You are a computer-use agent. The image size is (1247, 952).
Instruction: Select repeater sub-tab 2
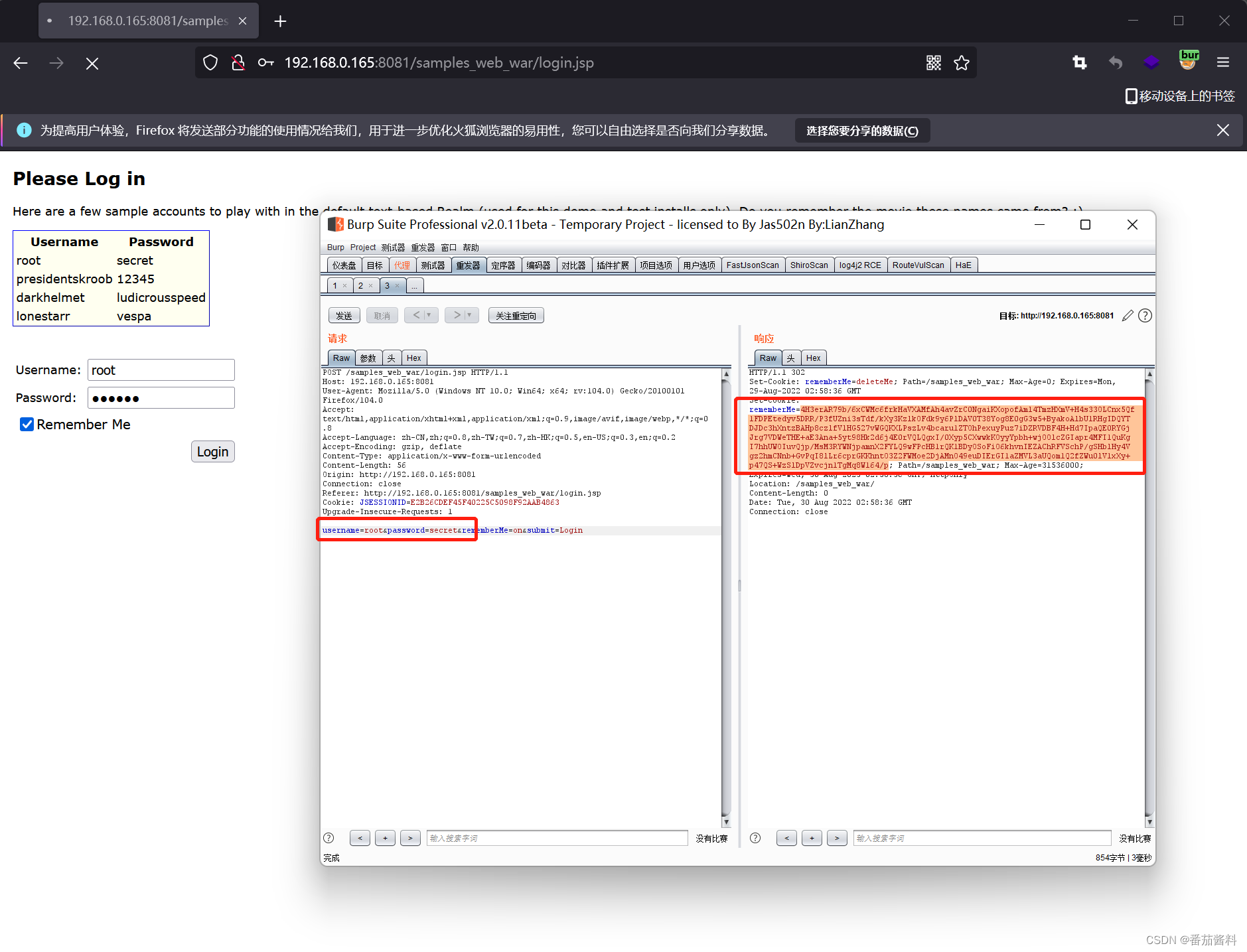pos(360,286)
